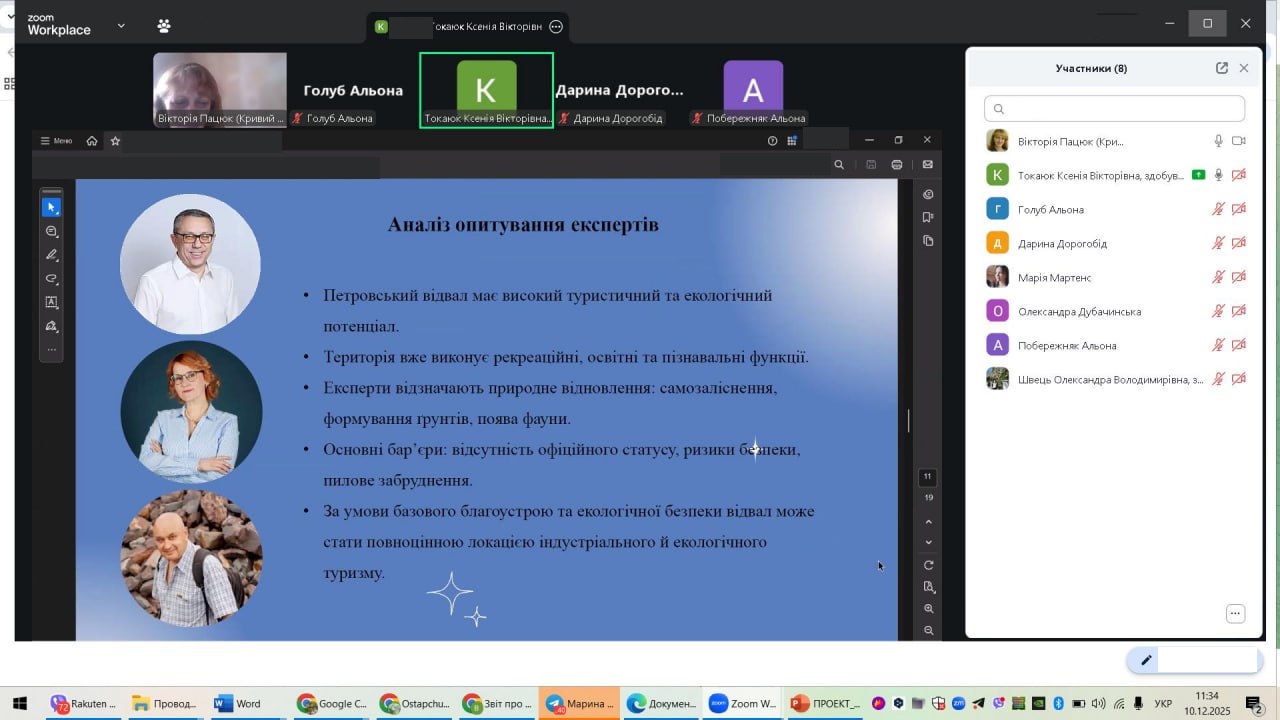This screenshot has height=720, width=1280.
Task: Expand more tools in the left toolbar
Action: (51, 350)
